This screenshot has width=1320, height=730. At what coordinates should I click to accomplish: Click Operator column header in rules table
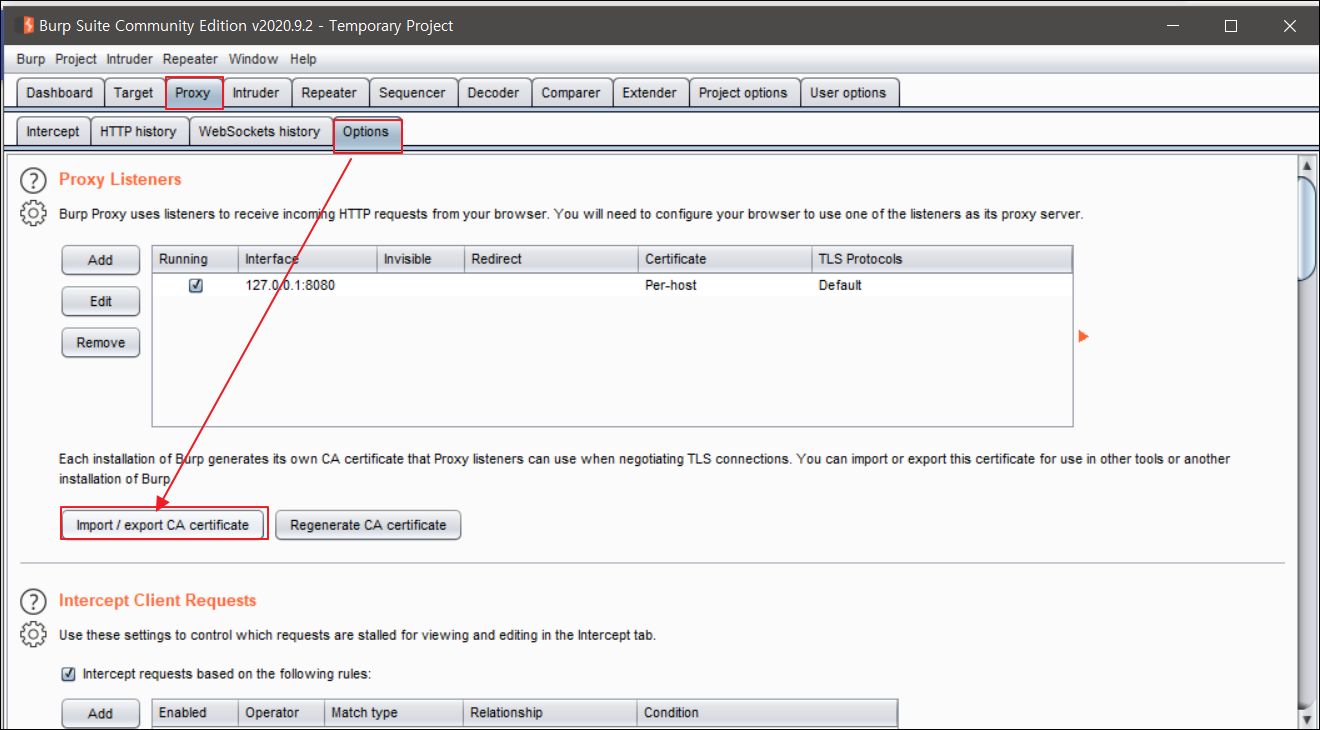coord(282,713)
